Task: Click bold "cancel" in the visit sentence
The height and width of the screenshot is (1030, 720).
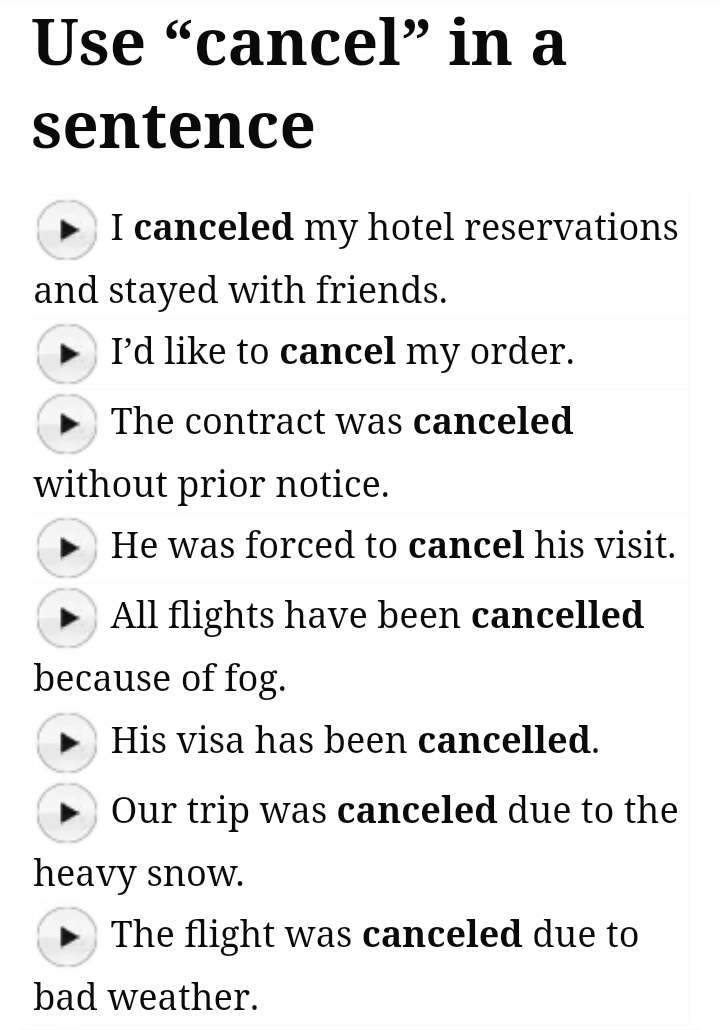Action: [465, 546]
